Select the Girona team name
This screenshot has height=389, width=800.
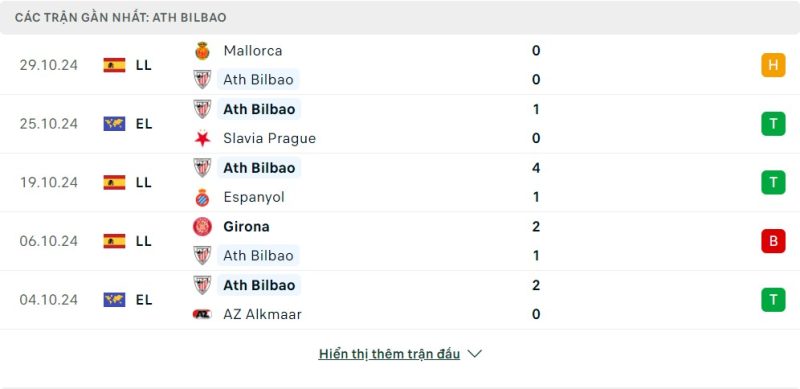pos(246,226)
